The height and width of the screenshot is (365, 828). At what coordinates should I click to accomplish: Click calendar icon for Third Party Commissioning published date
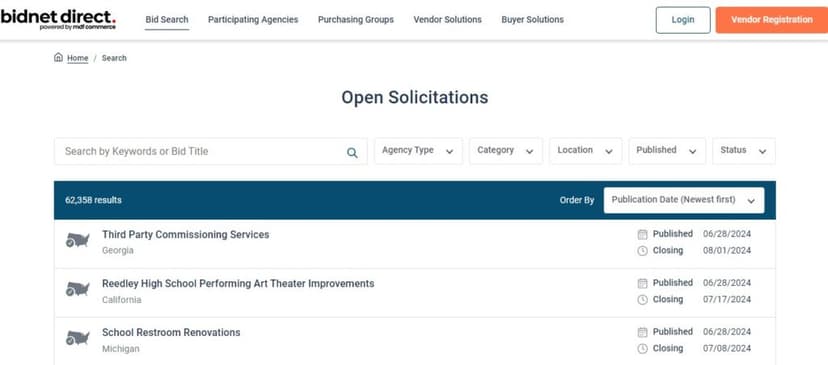pyautogui.click(x=642, y=234)
